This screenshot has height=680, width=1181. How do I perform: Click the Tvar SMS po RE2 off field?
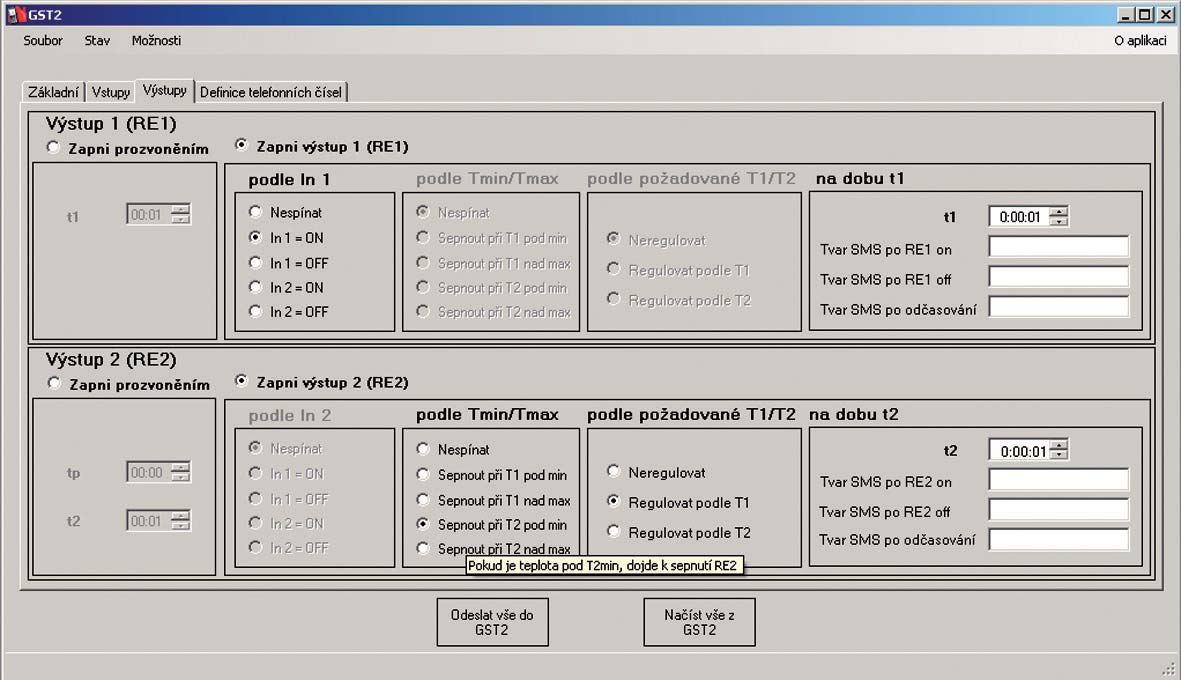1058,509
